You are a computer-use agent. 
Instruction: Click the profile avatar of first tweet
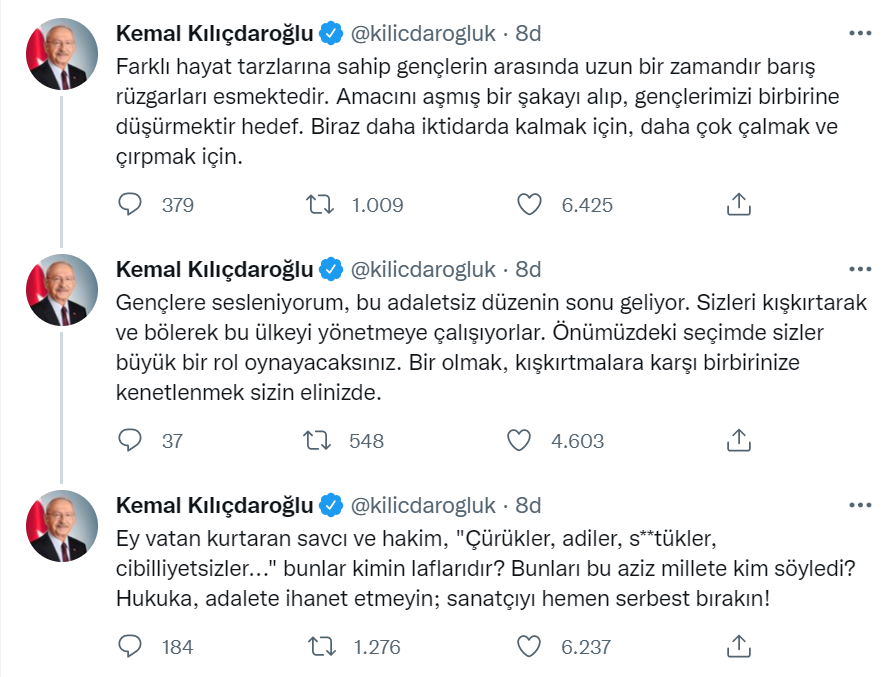click(62, 55)
